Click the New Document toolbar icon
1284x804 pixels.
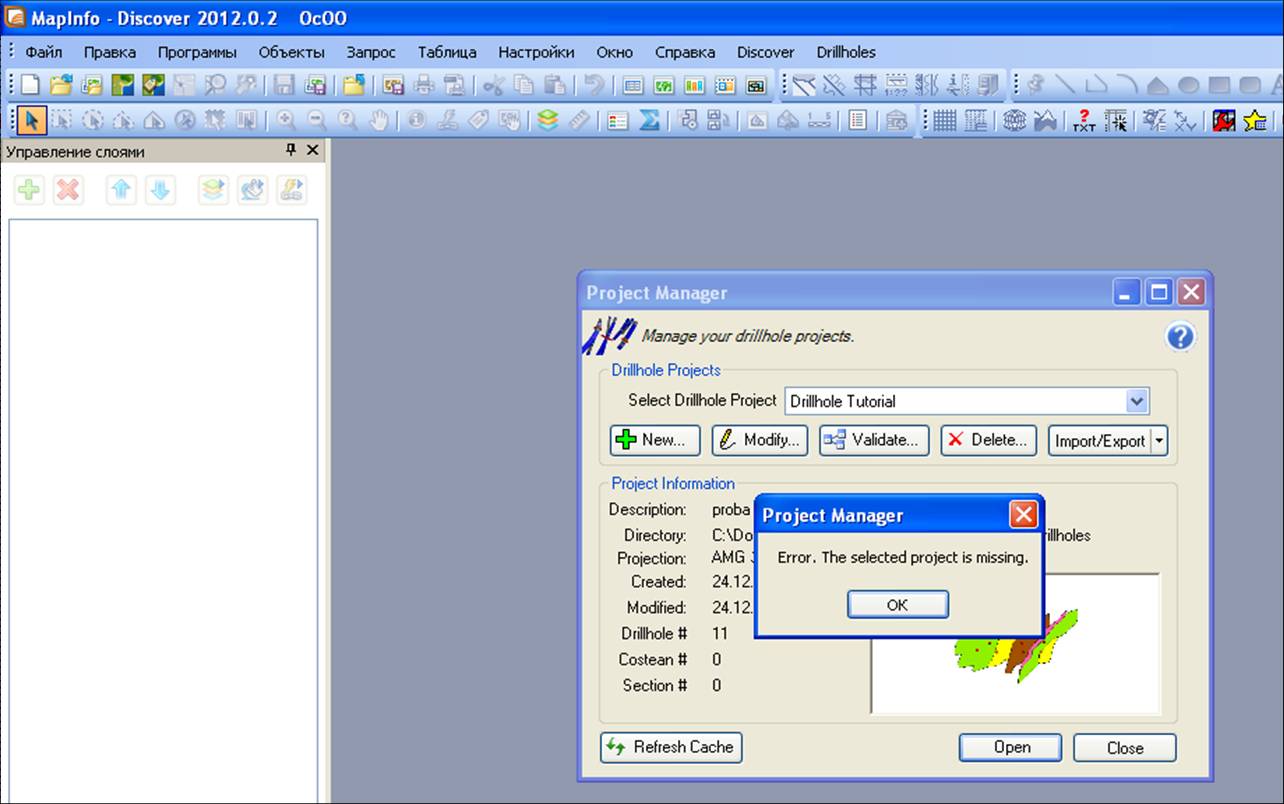tap(31, 86)
